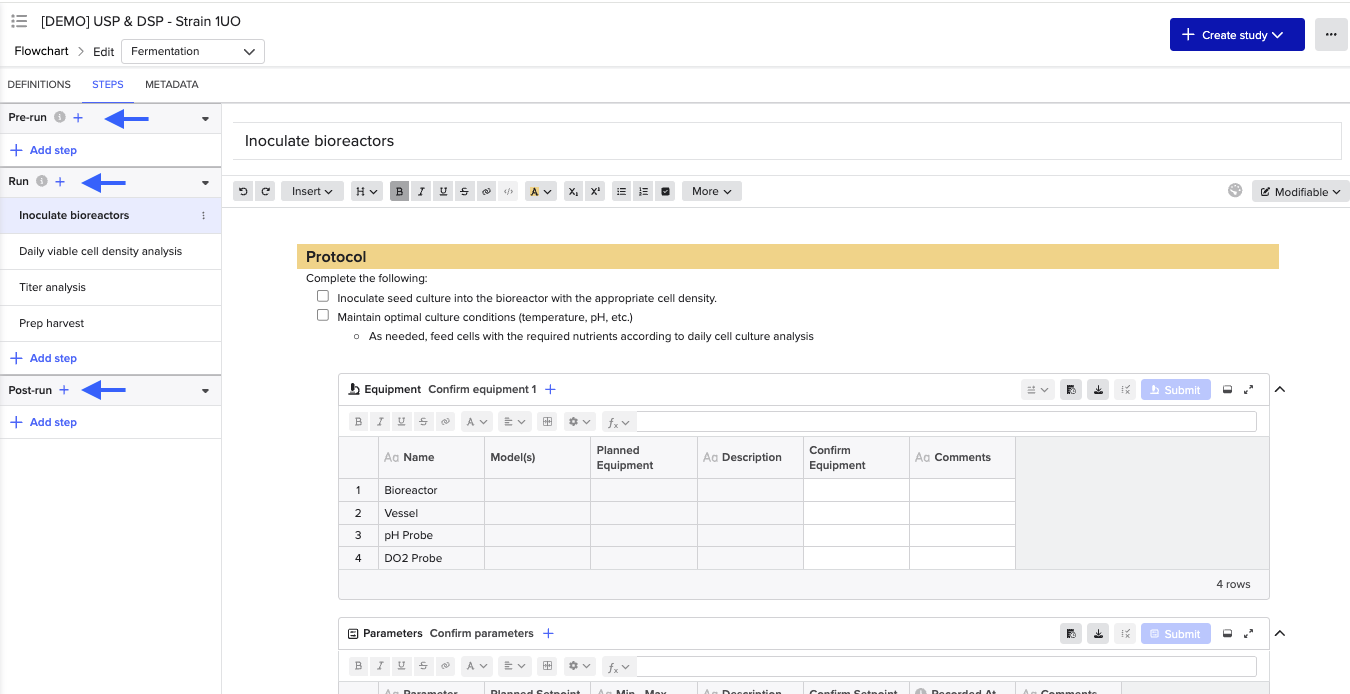Open the three-dot menu beside Inoculate bioreactors step
This screenshot has width=1350, height=694.
(204, 216)
